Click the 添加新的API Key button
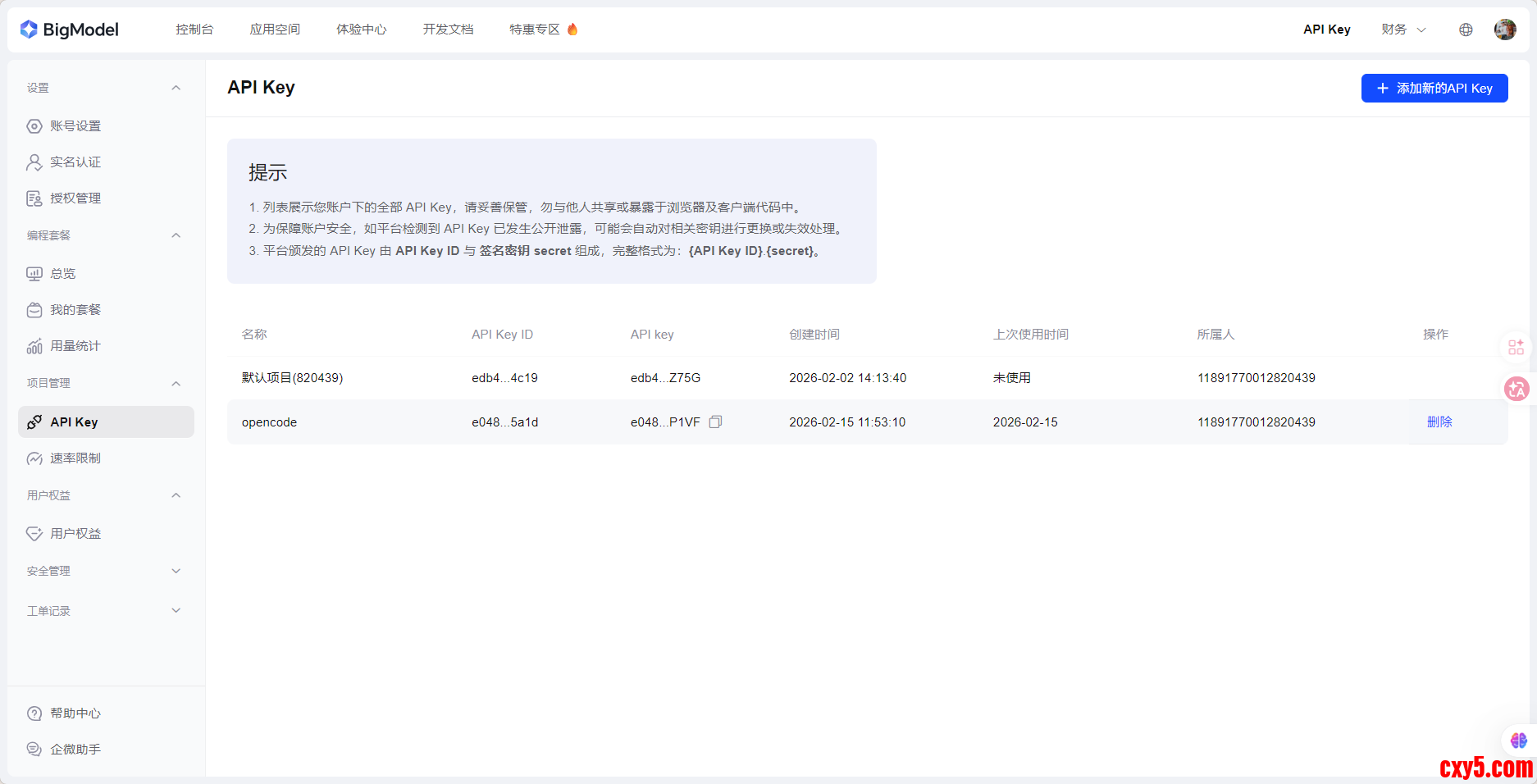 (1434, 89)
